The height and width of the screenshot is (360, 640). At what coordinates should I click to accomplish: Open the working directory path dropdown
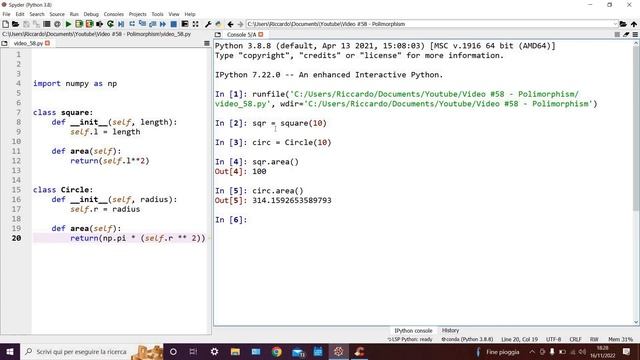615,24
